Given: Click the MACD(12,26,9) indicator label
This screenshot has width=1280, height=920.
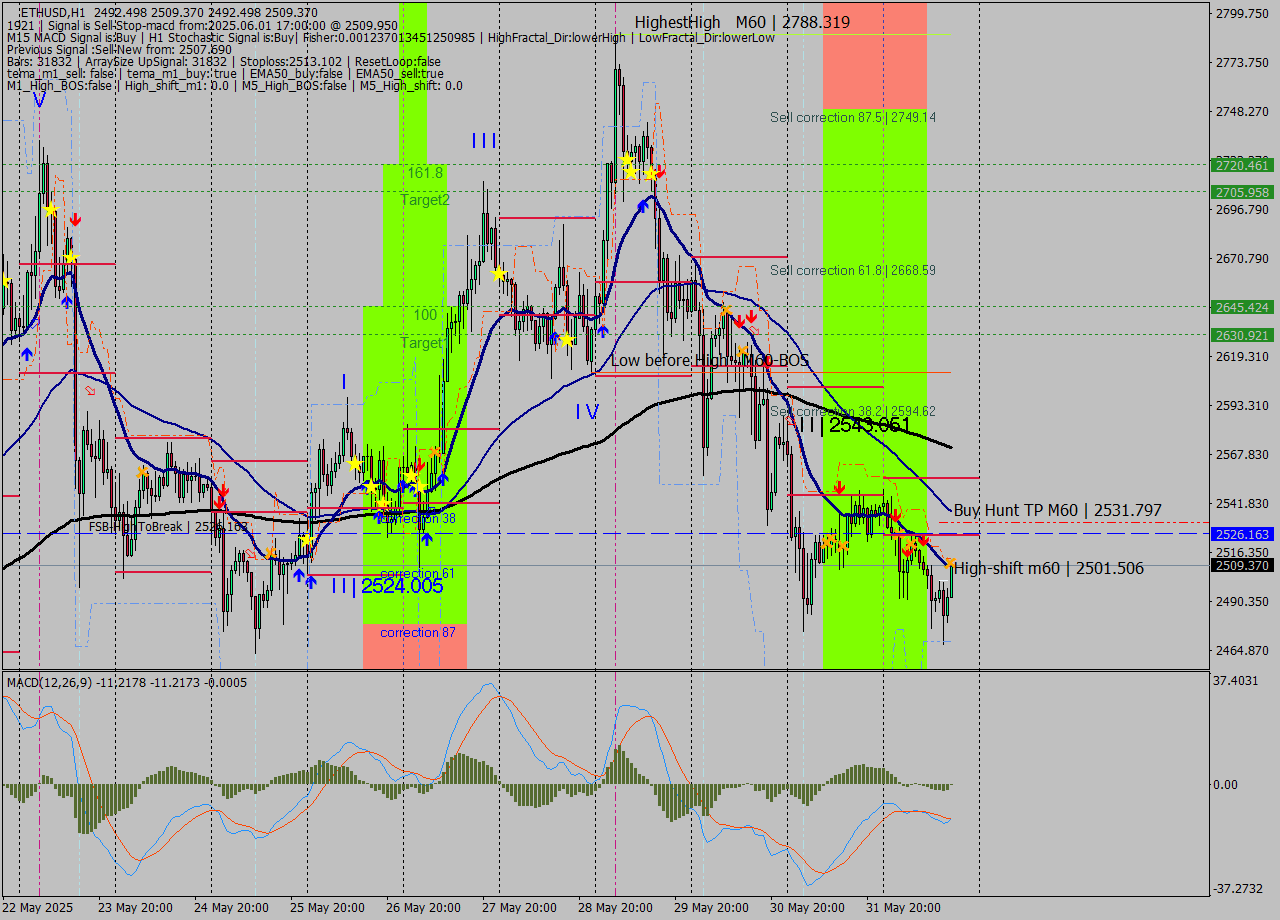Looking at the screenshot, I should [x=64, y=682].
